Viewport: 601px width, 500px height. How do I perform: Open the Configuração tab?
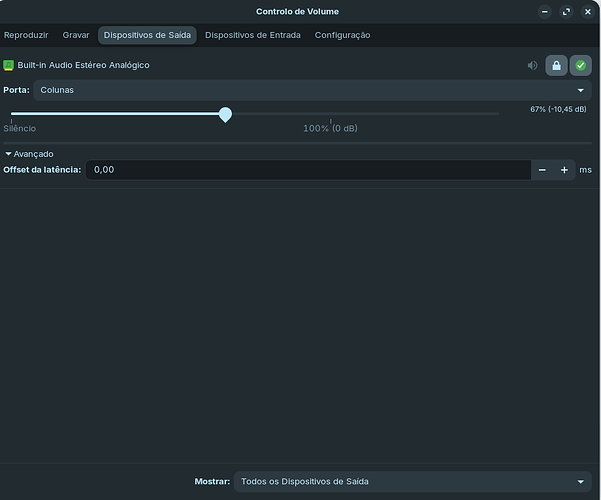coord(342,35)
